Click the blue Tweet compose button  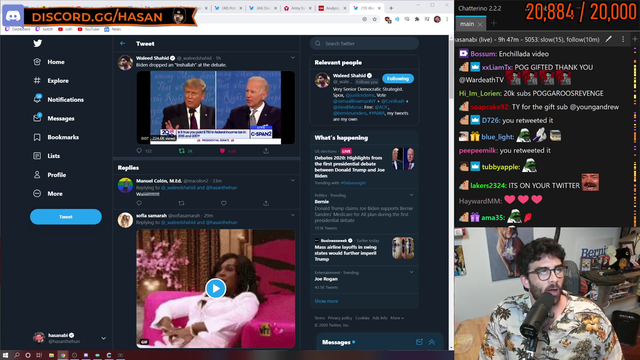coord(66,217)
